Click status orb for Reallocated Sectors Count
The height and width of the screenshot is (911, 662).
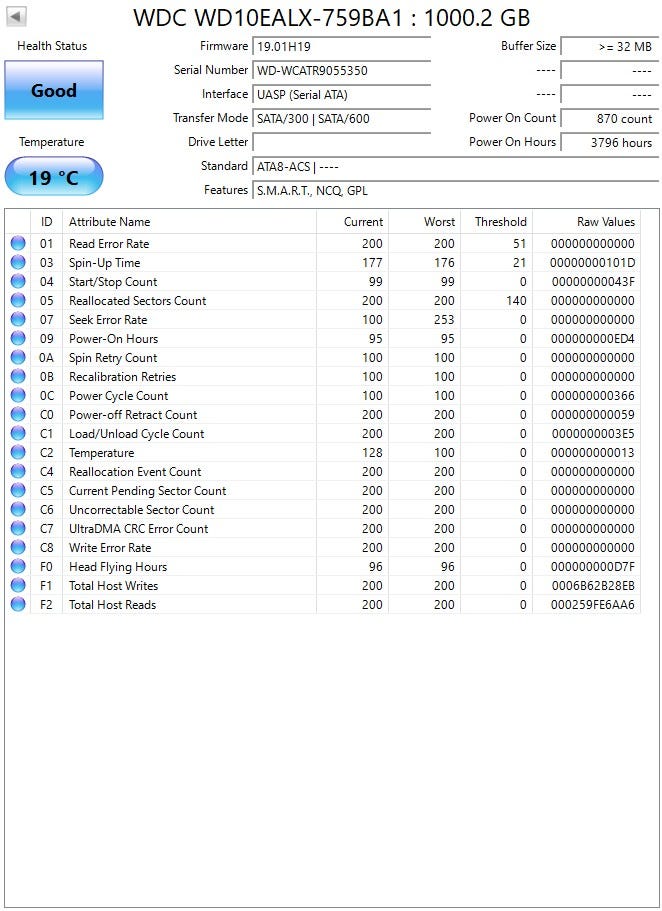[x=18, y=300]
